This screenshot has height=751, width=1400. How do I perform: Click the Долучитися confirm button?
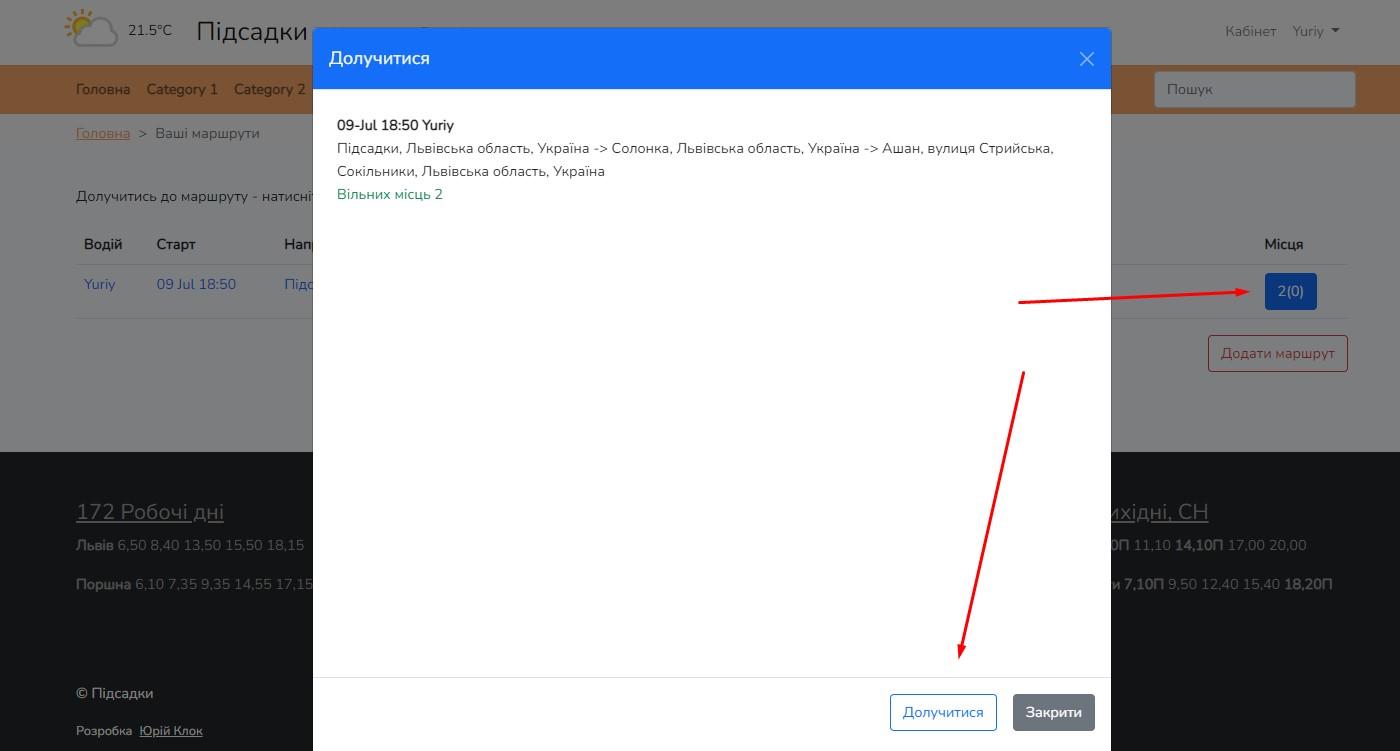click(943, 712)
